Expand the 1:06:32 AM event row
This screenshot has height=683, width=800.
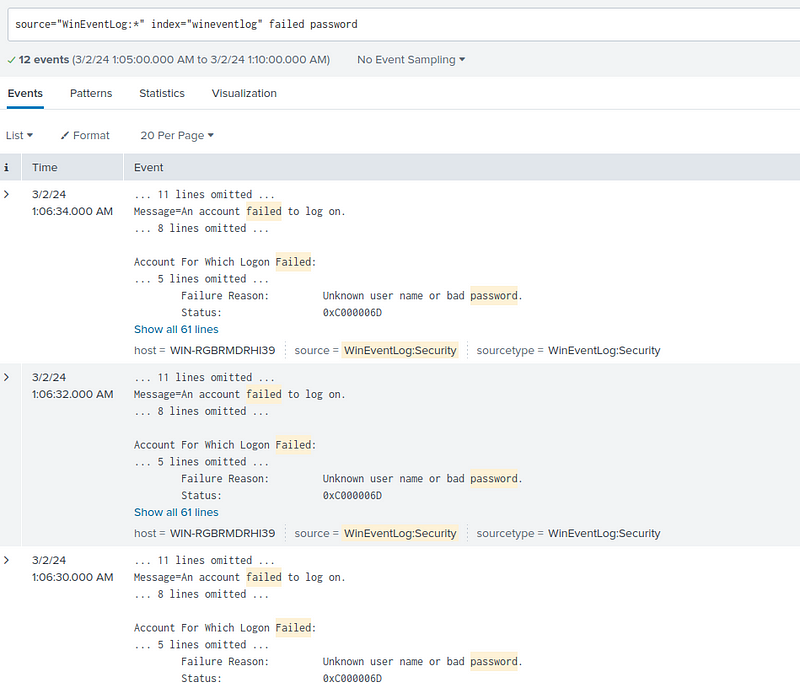[x=7, y=377]
